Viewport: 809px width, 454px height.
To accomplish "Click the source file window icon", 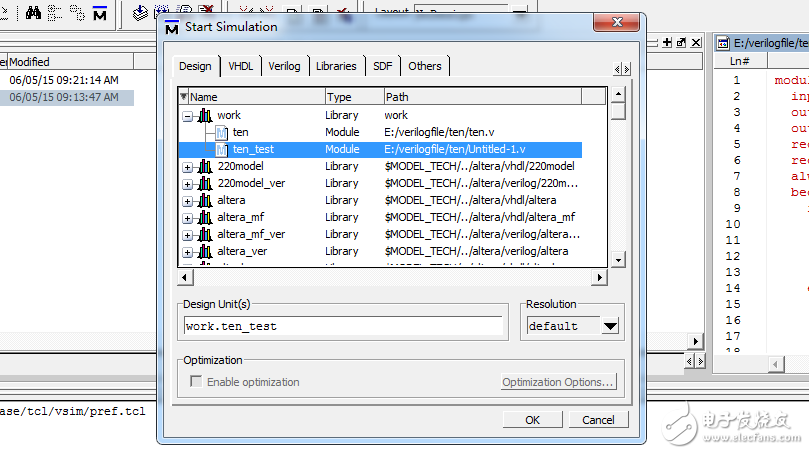I will pyautogui.click(x=723, y=43).
